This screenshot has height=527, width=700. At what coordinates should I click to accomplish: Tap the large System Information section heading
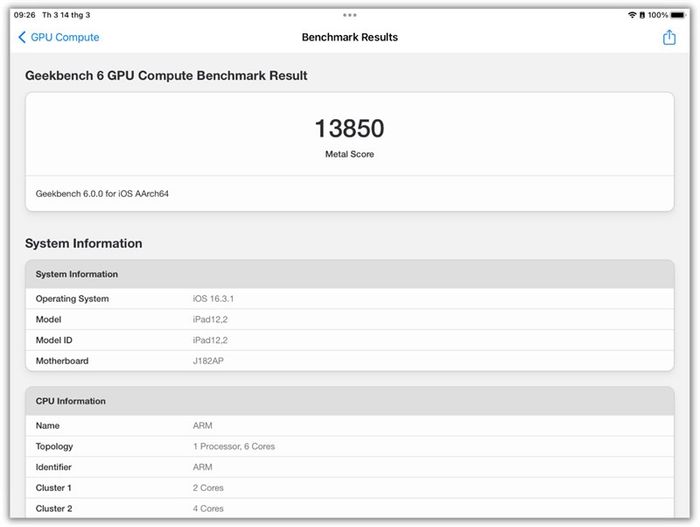pos(83,243)
